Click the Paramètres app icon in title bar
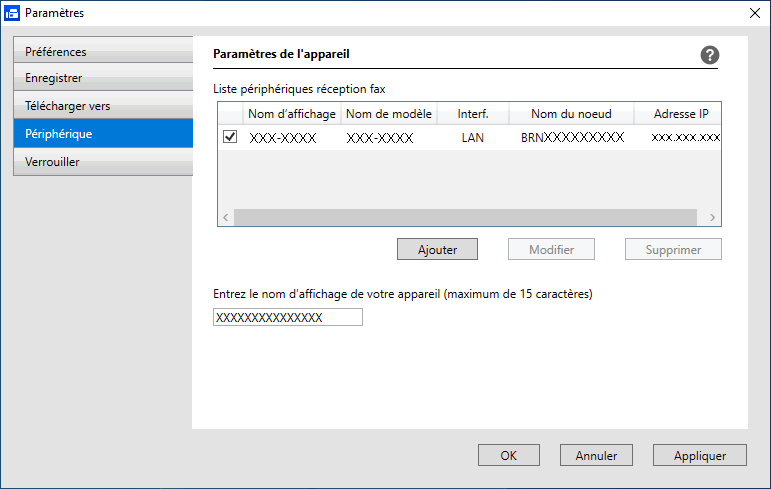The image size is (771, 489). pos(12,13)
